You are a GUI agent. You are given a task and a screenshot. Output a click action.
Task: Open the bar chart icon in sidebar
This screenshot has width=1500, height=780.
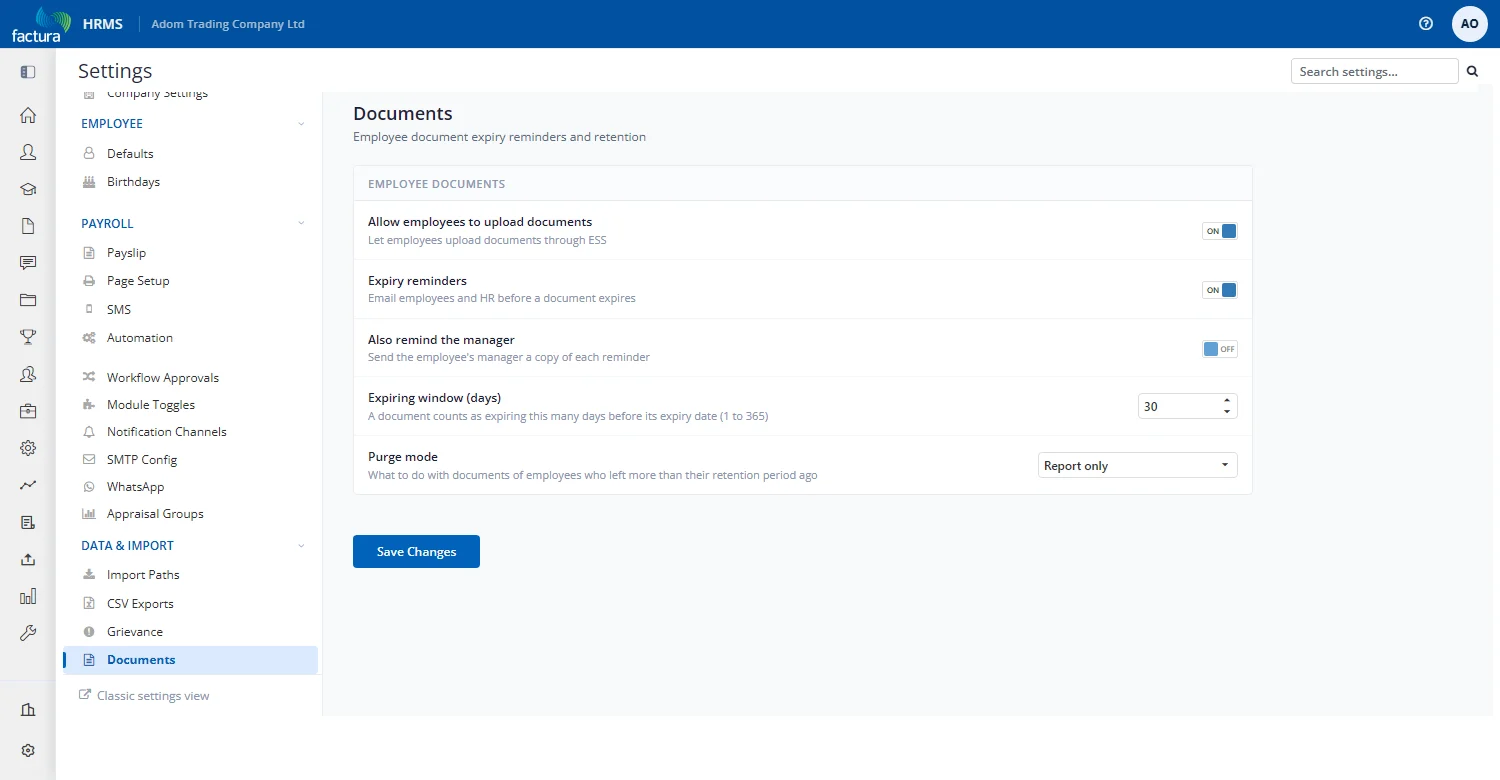click(28, 596)
